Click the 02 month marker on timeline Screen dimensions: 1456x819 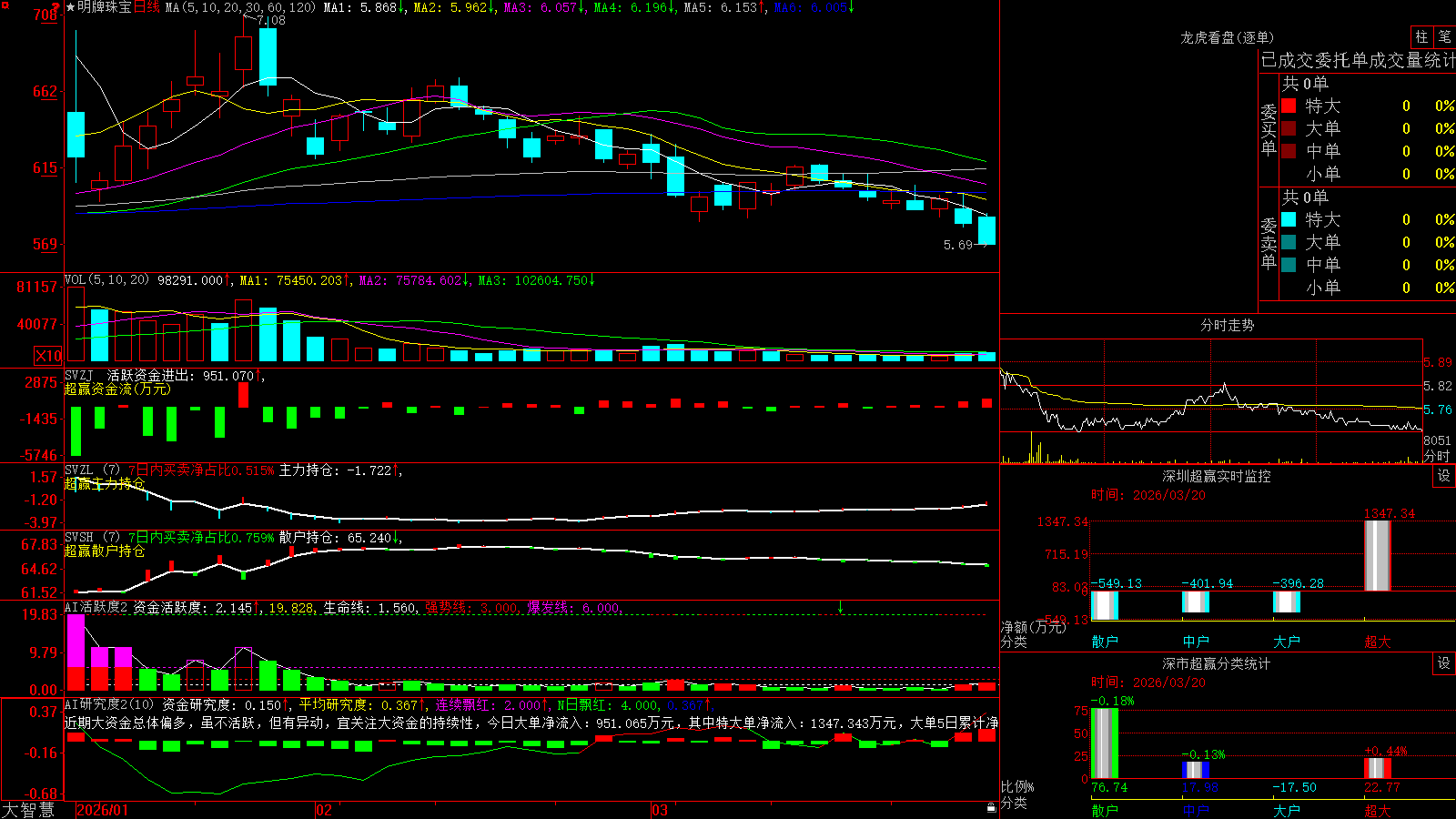click(x=324, y=810)
